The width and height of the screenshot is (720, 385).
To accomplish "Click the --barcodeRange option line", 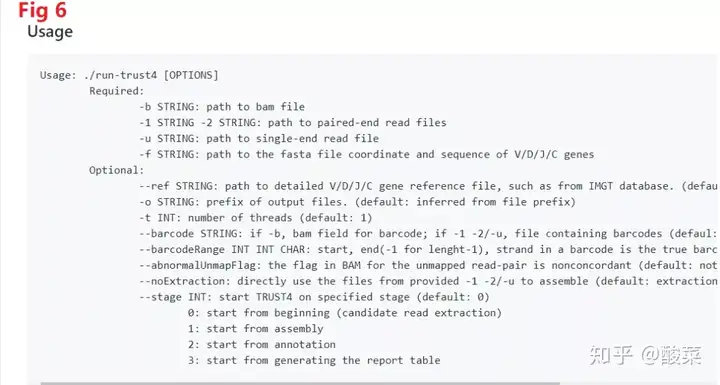I will 428,249.
